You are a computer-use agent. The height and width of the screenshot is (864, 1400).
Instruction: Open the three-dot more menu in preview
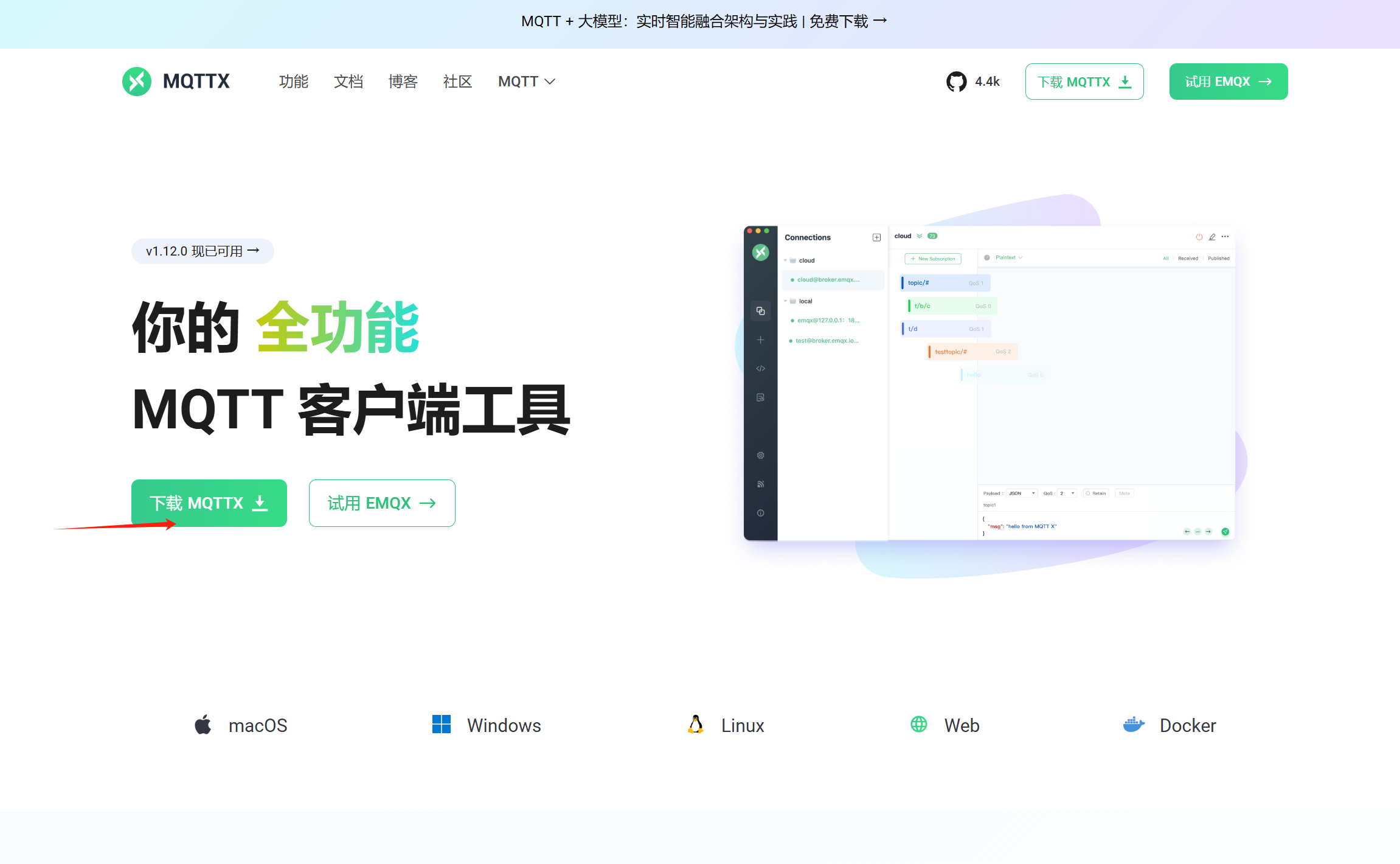coord(1225,237)
